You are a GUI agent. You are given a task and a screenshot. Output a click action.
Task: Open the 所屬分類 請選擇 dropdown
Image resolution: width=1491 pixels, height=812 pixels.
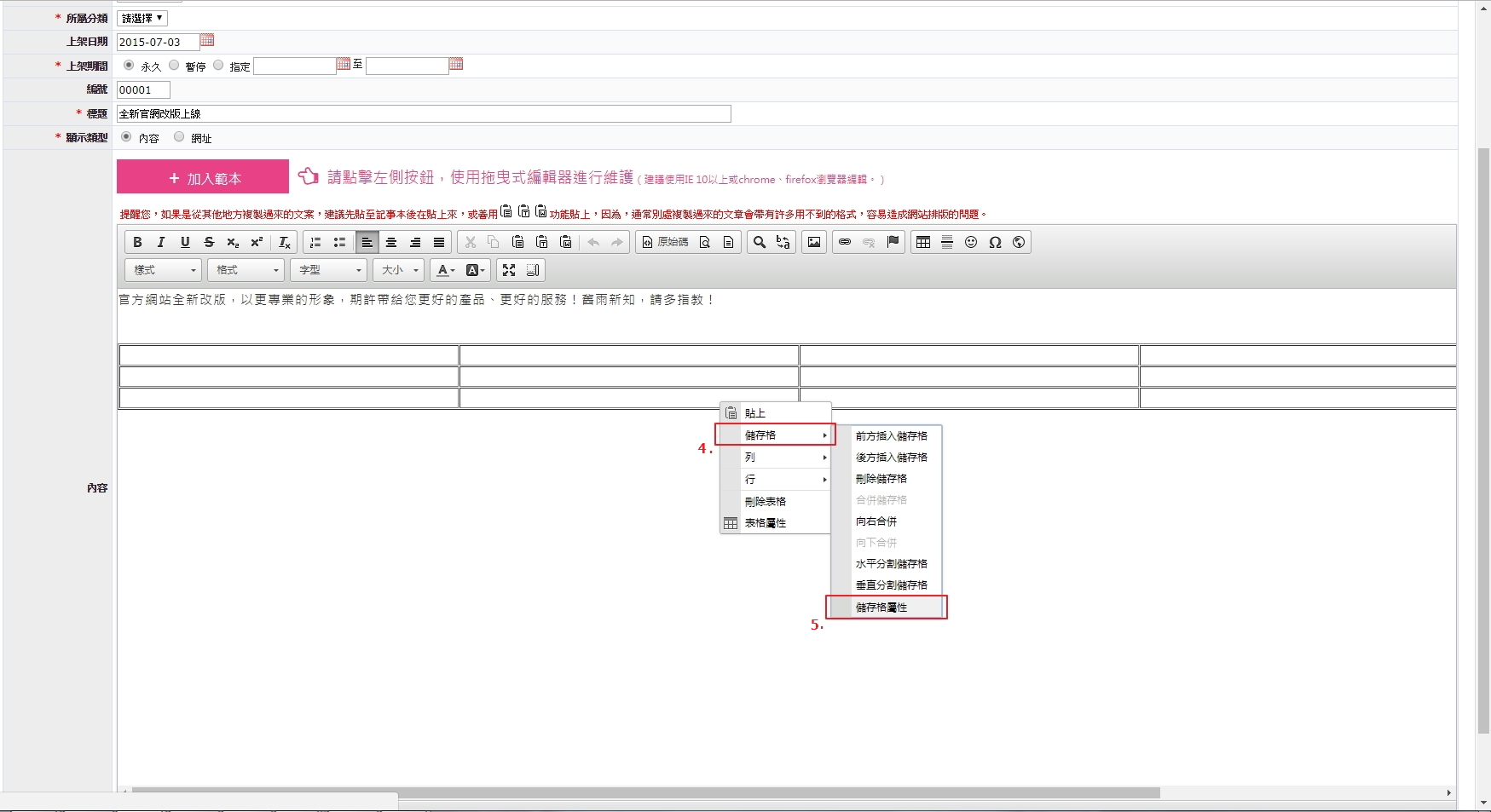142,18
